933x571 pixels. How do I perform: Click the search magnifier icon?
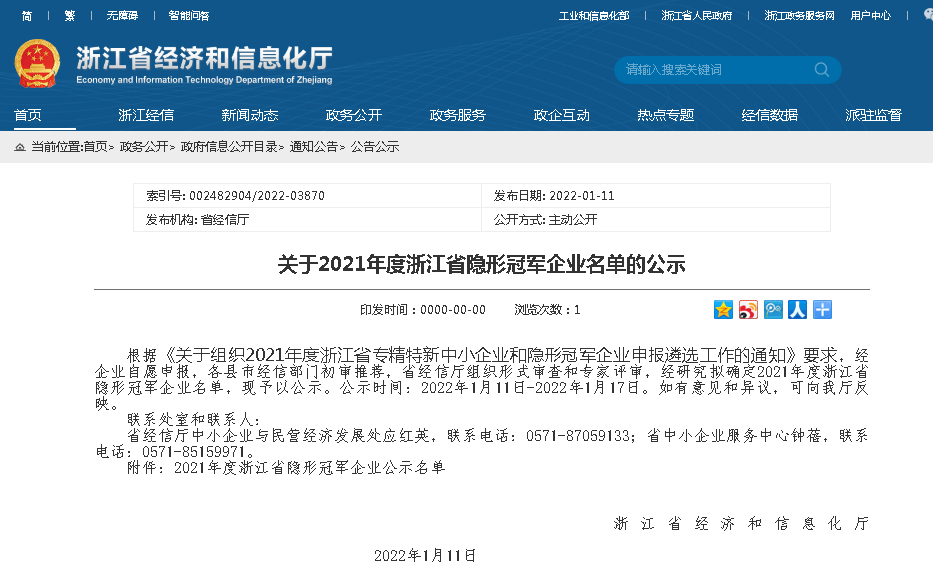pos(822,70)
